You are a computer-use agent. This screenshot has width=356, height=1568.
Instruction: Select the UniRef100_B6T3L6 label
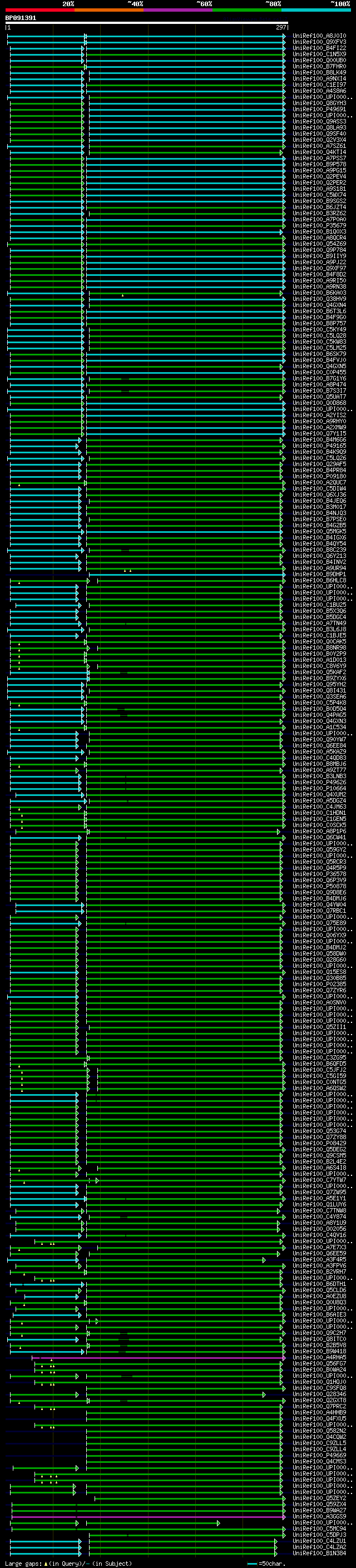319,311
